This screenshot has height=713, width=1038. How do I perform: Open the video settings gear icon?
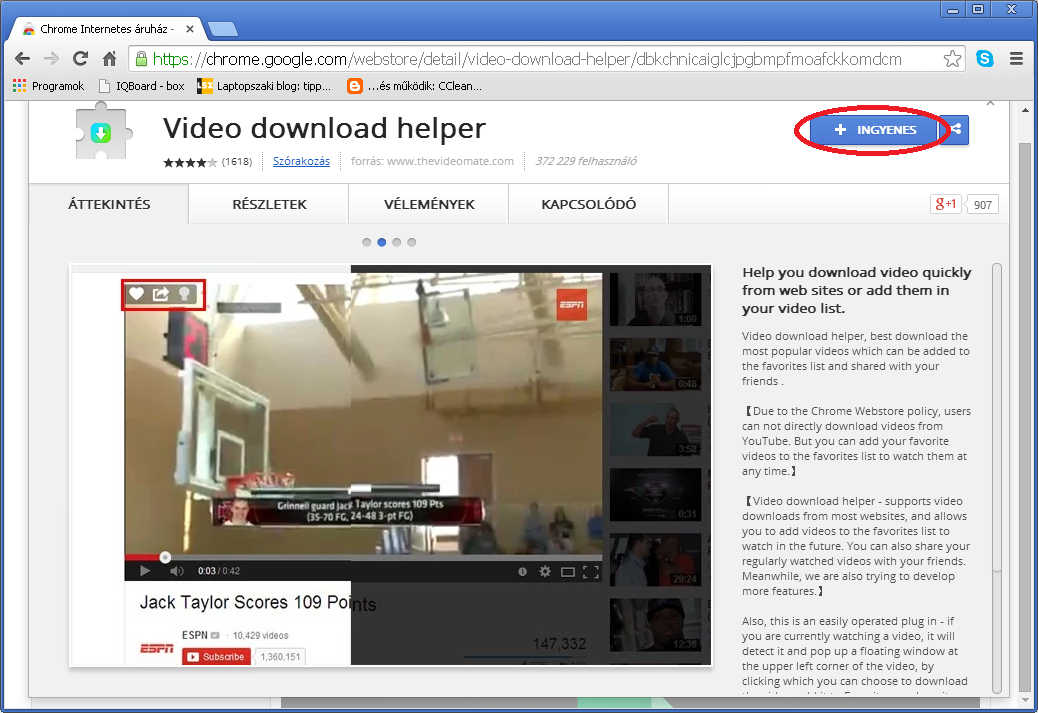(x=545, y=571)
